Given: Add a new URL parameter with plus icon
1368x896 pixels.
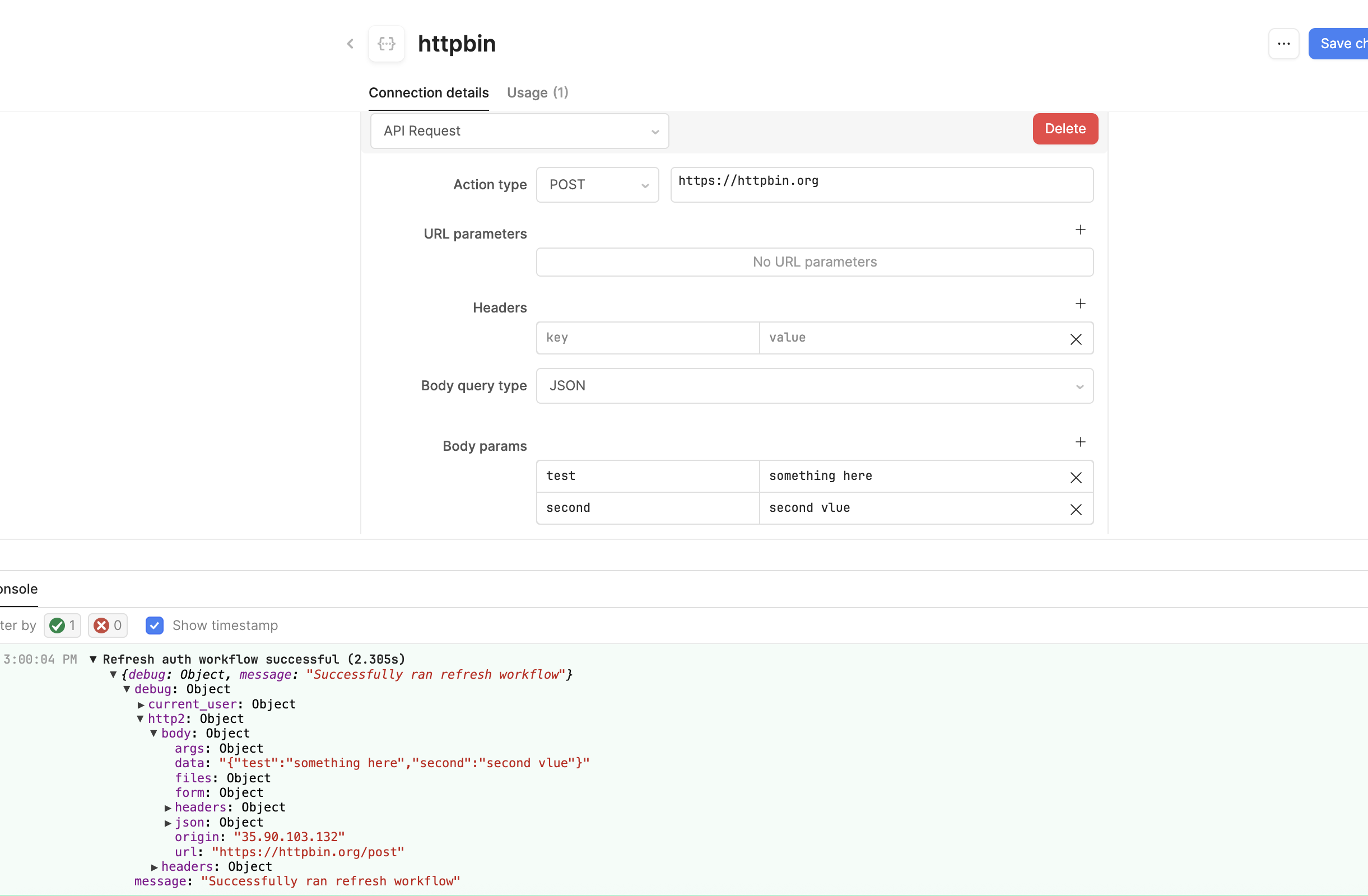Looking at the screenshot, I should click(1080, 230).
